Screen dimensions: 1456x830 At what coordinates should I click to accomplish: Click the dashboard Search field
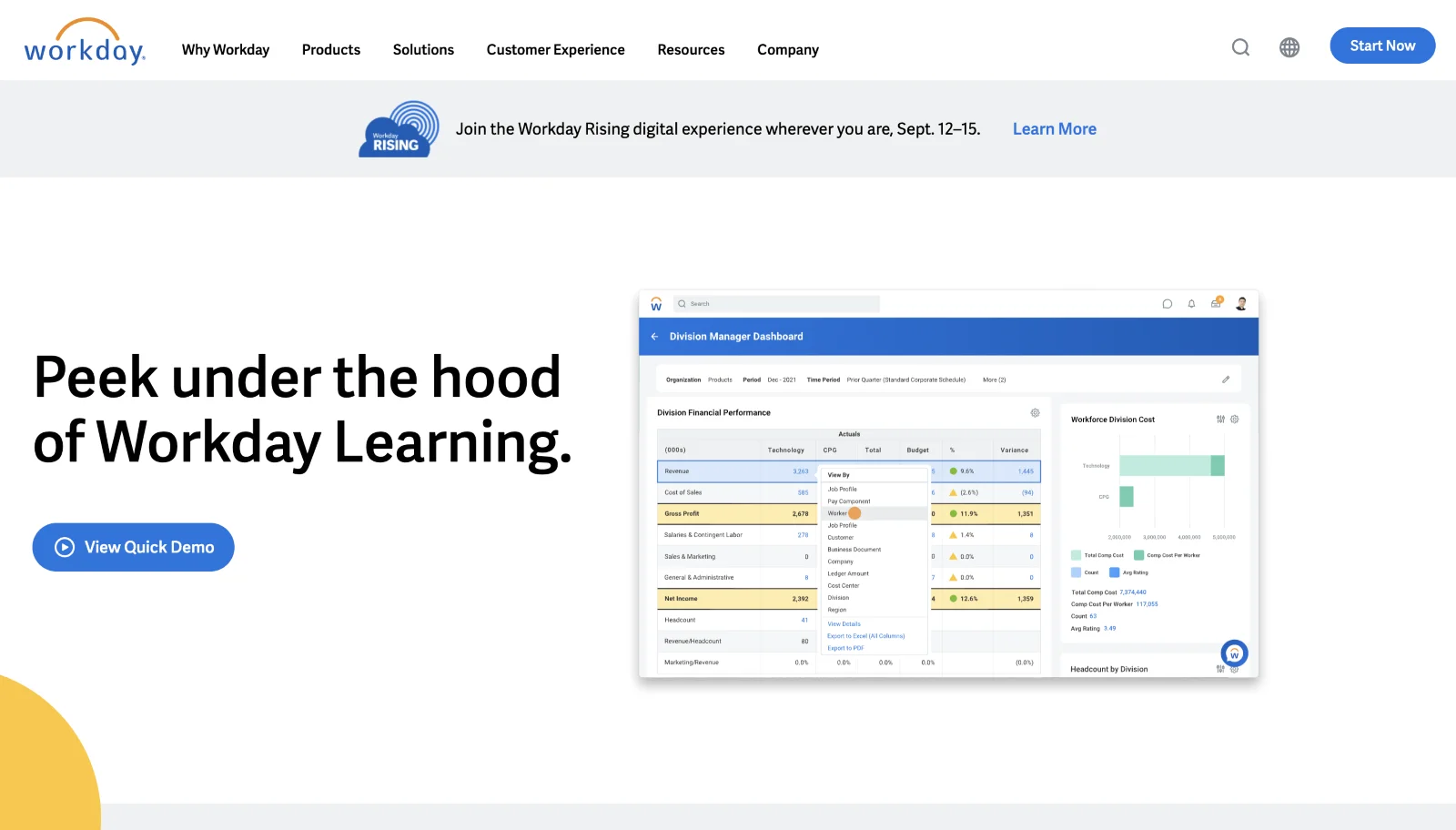776,304
